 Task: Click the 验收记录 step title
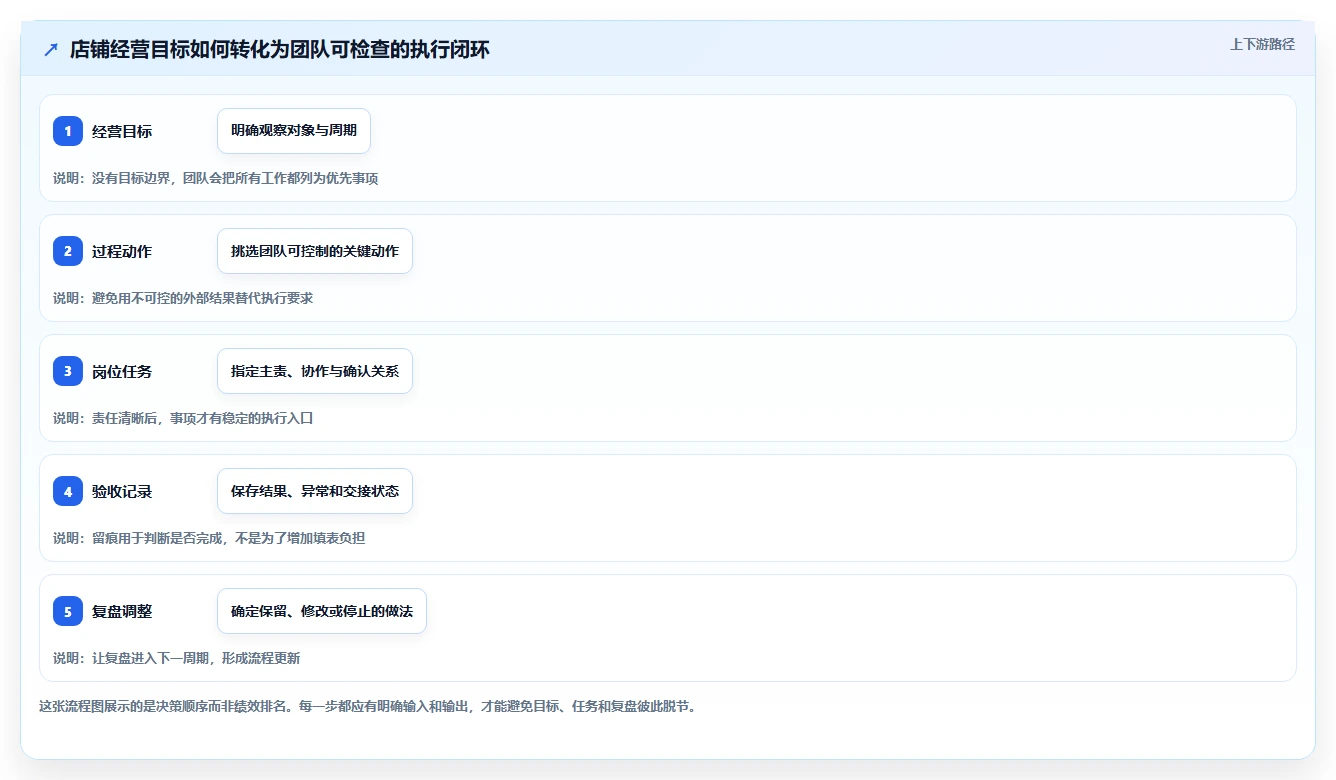[122, 491]
